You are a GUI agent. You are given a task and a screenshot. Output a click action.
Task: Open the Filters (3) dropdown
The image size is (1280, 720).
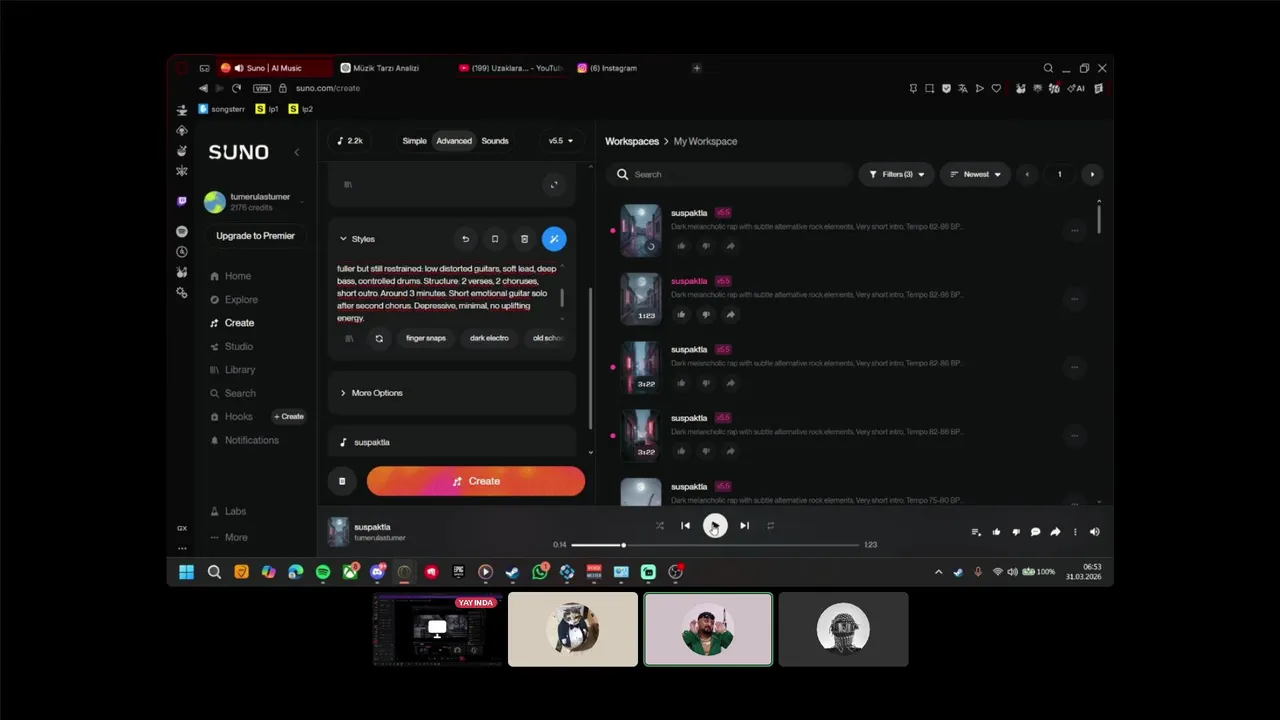pyautogui.click(x=897, y=174)
